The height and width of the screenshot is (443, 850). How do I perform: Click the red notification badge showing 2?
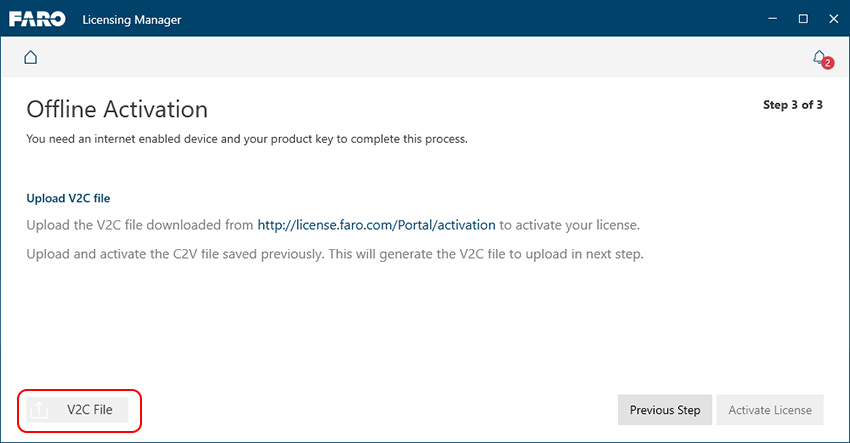[827, 63]
